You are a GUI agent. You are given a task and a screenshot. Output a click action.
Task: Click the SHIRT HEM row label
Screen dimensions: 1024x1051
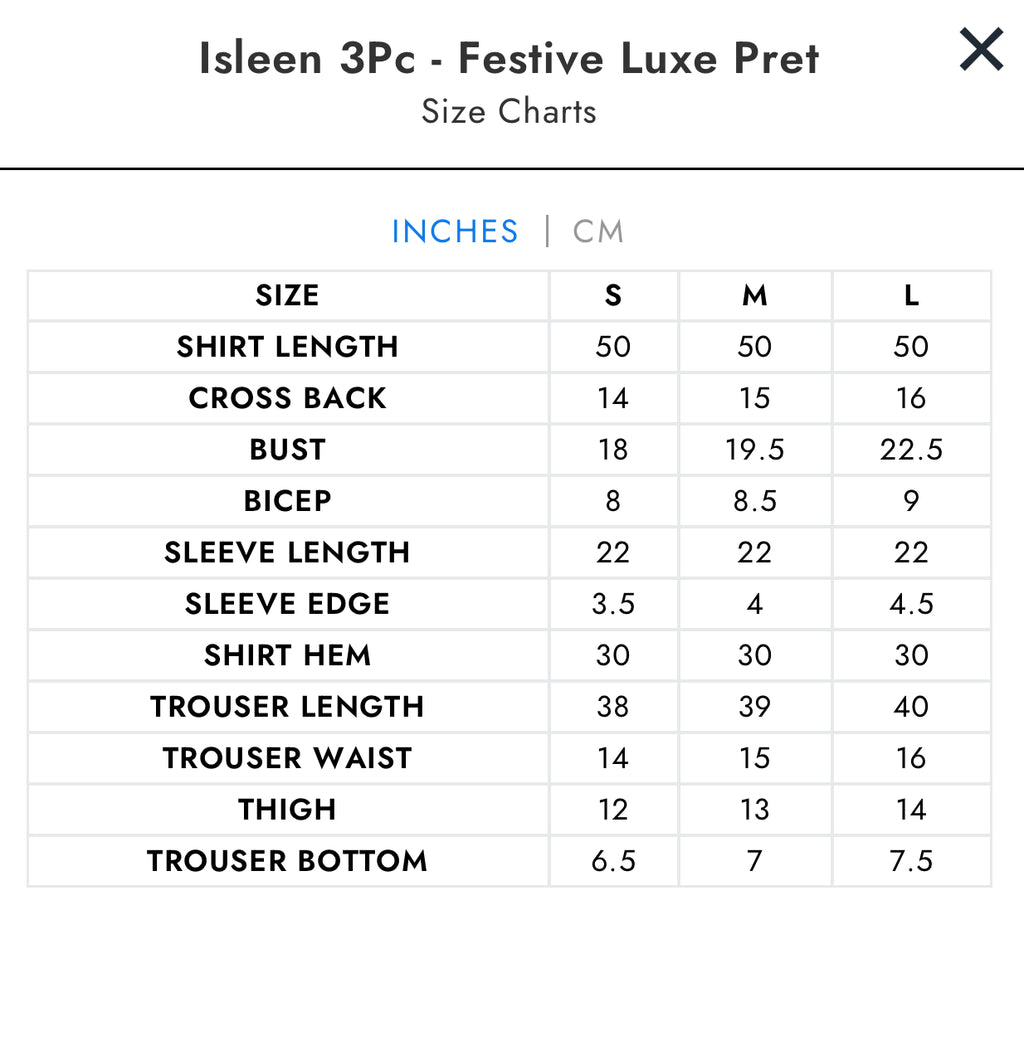[x=287, y=655]
